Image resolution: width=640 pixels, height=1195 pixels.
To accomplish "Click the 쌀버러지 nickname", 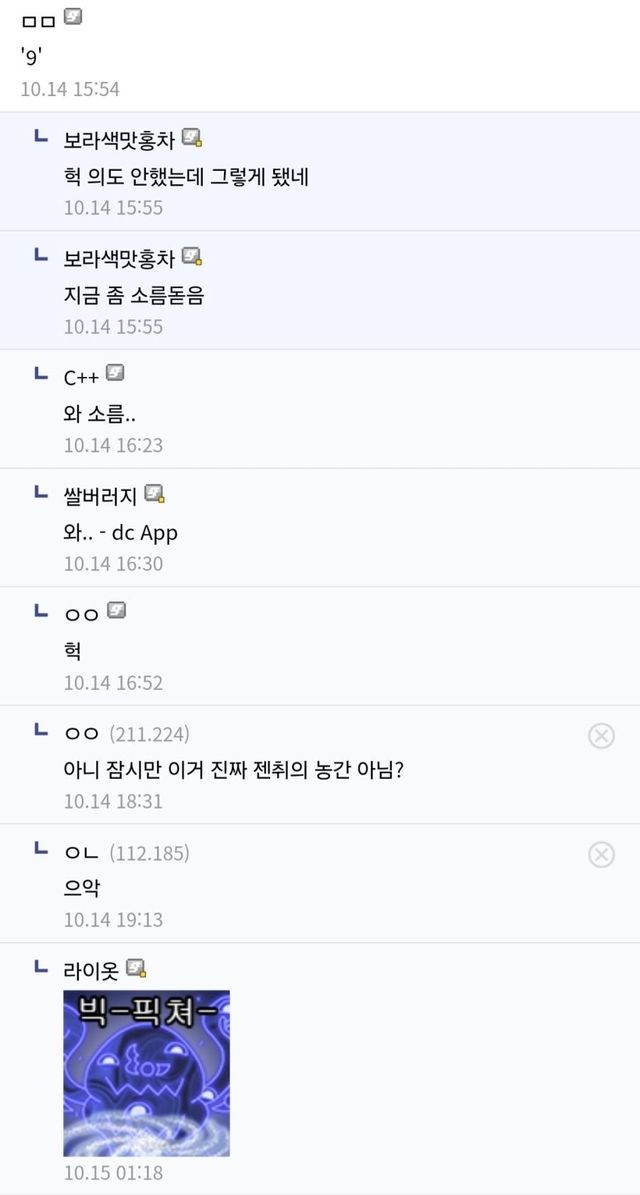I will 101,495.
